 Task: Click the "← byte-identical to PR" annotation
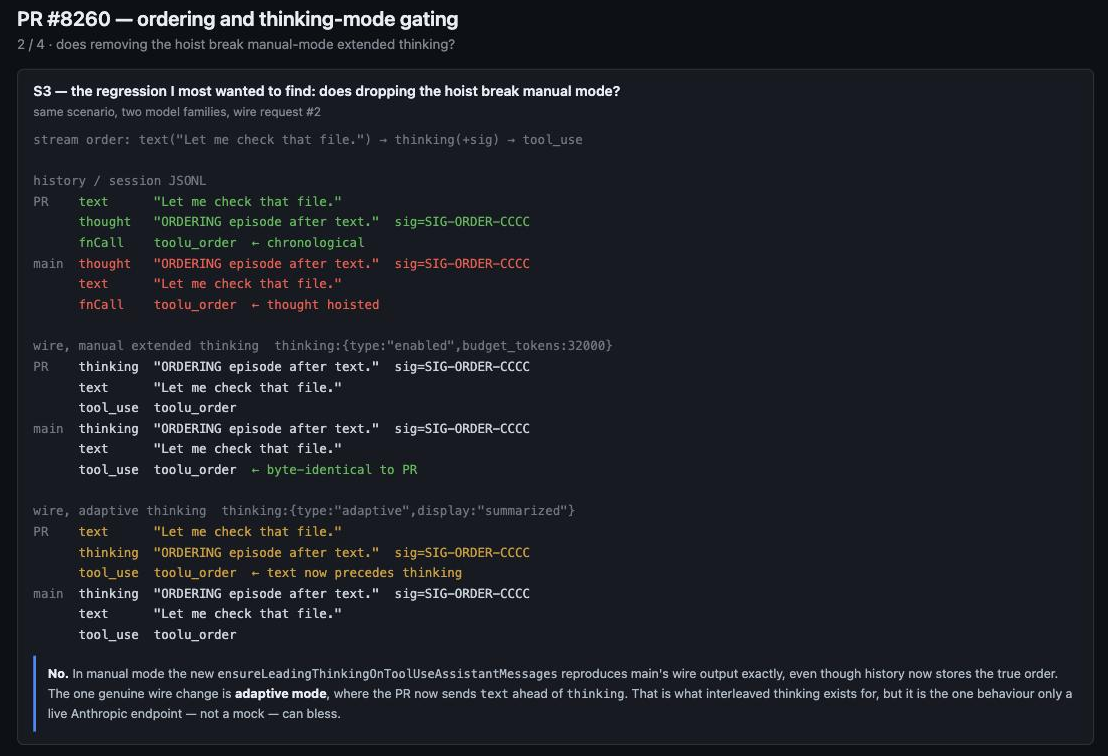pos(334,470)
